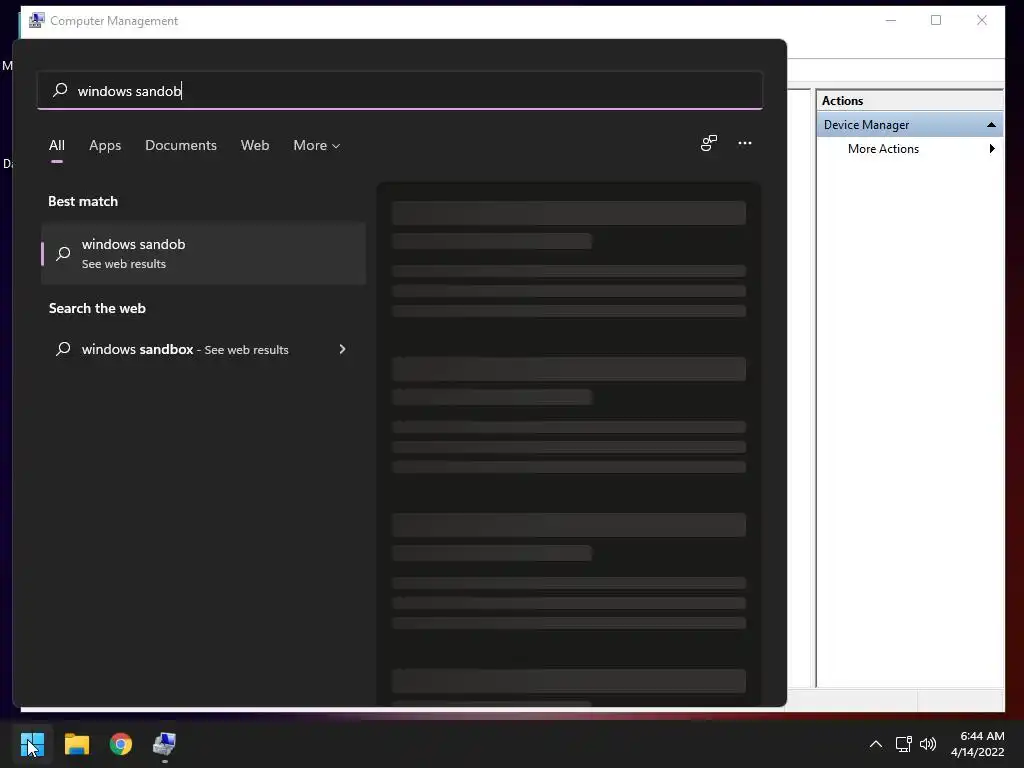Expand the More filters dropdown
Image resolution: width=1024 pixels, height=768 pixels.
click(317, 145)
